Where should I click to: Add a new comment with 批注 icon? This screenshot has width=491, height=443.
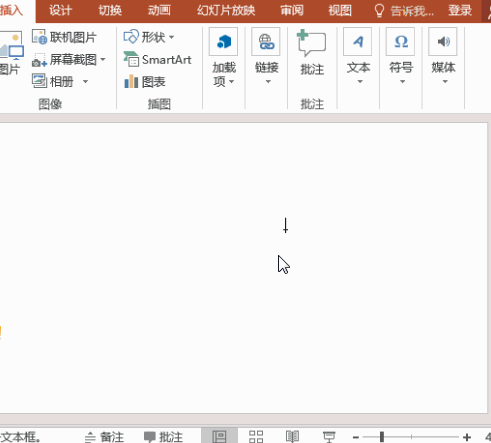[x=312, y=53]
